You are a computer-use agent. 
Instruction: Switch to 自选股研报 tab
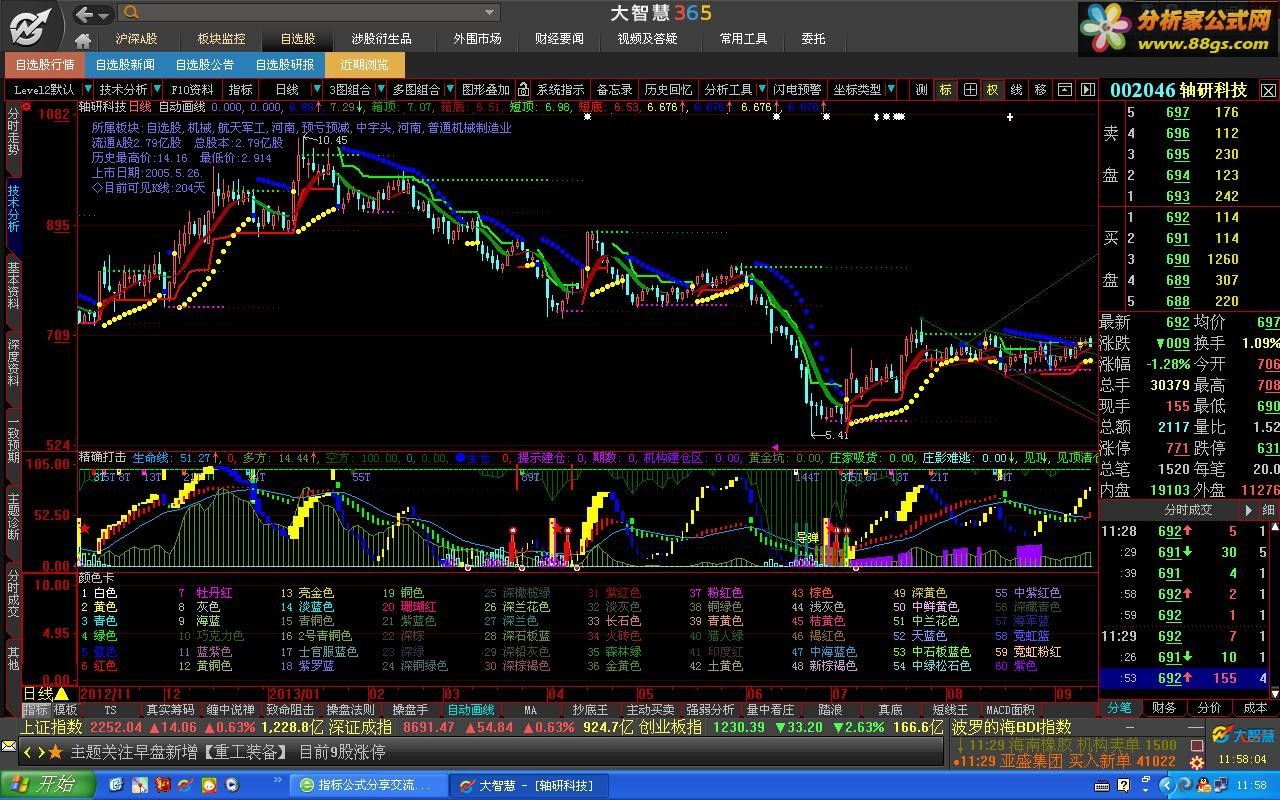pos(285,64)
